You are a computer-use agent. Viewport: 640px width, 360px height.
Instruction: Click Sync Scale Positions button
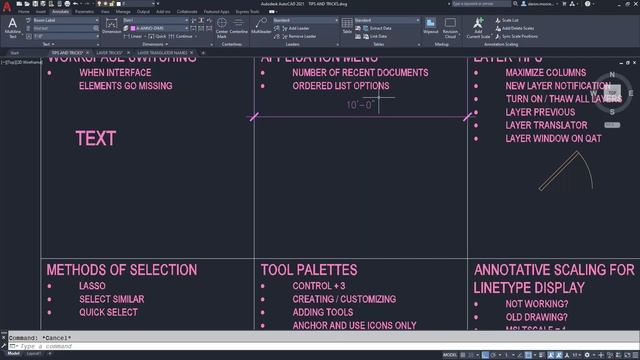516,36
